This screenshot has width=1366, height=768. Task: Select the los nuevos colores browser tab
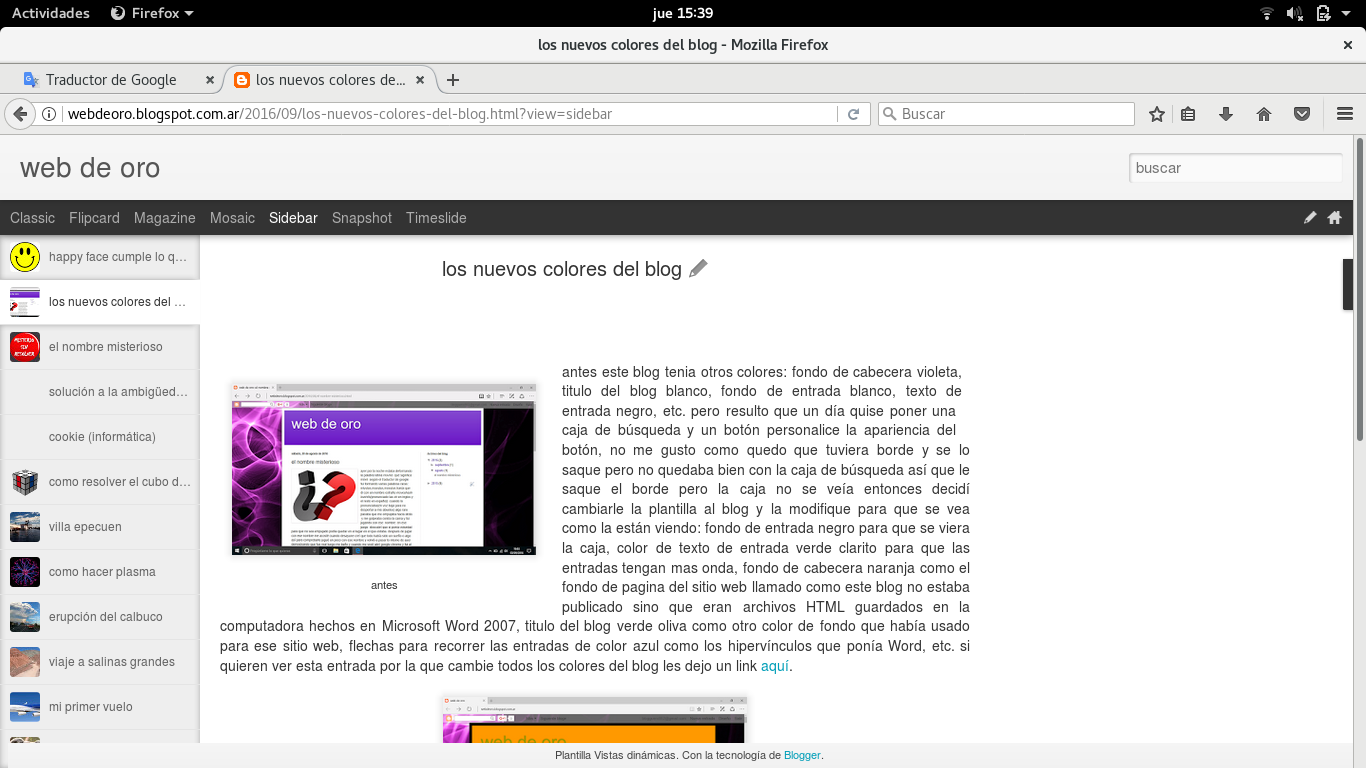pyautogui.click(x=329, y=80)
